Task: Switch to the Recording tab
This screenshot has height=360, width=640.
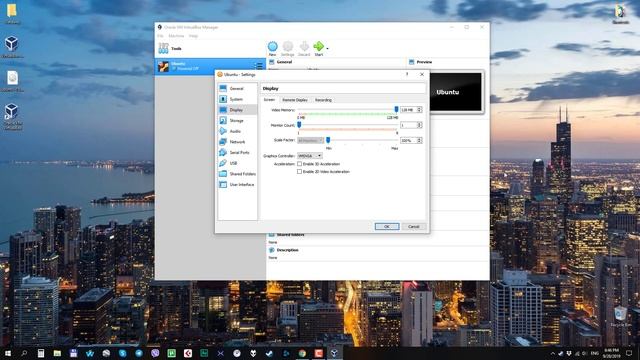Action: click(323, 100)
